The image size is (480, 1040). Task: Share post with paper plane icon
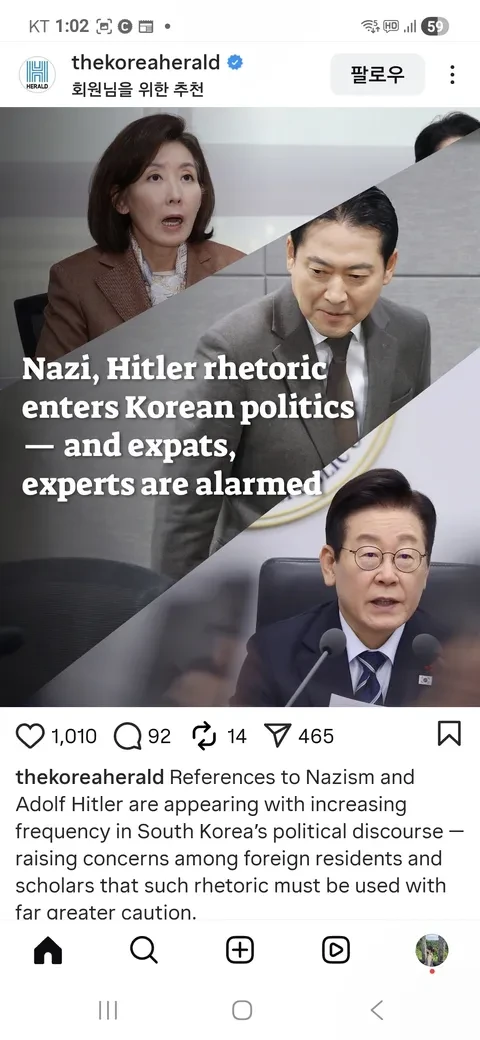pyautogui.click(x=278, y=736)
